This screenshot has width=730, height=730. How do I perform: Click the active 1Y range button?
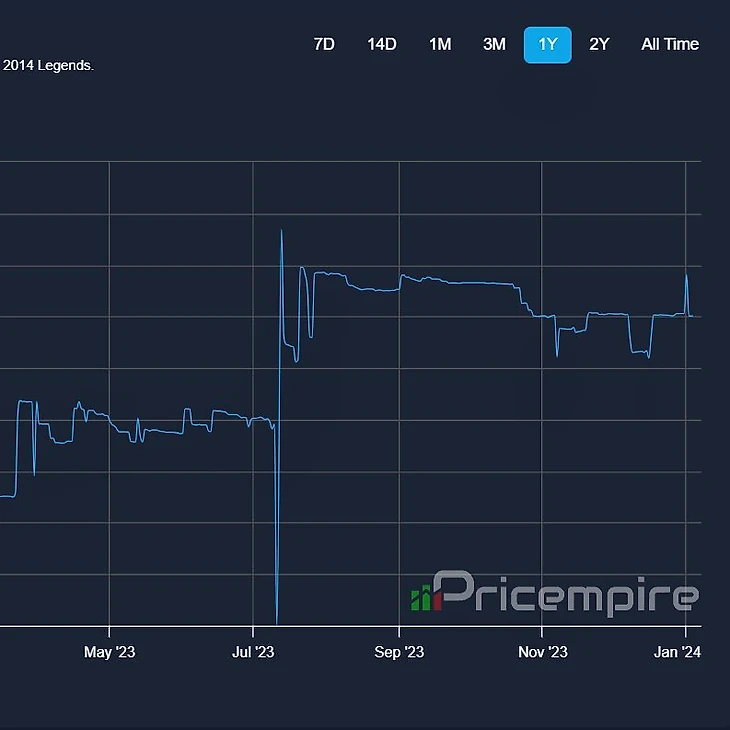coord(548,45)
